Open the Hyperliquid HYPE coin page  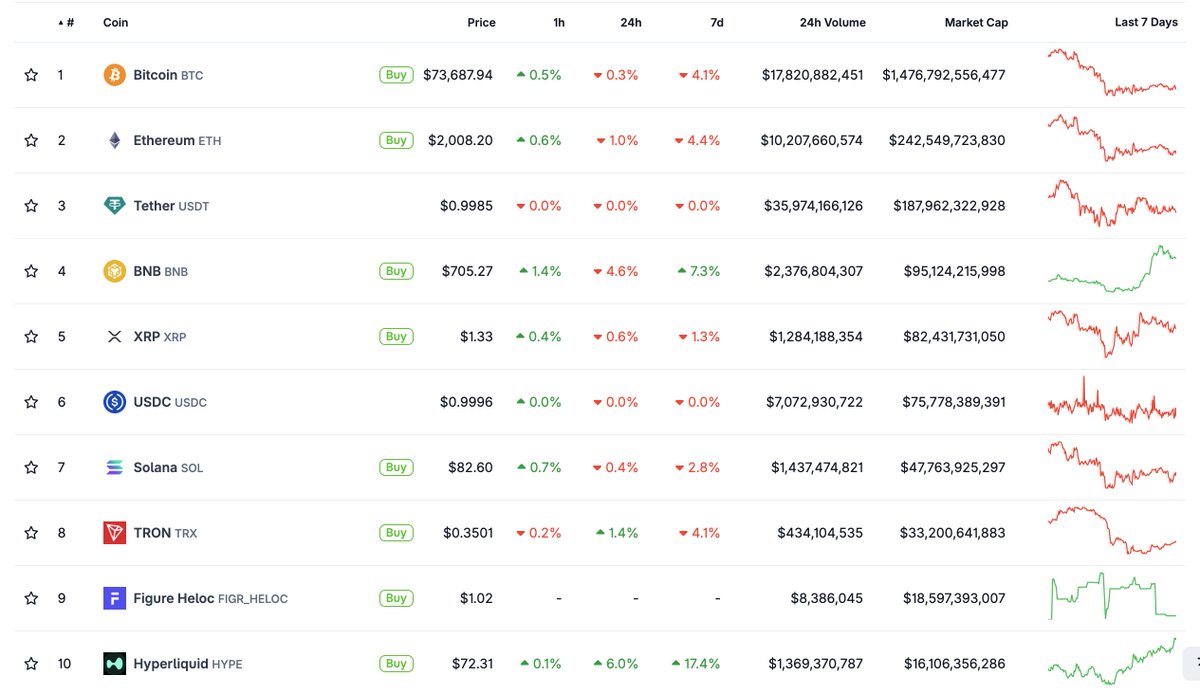188,664
